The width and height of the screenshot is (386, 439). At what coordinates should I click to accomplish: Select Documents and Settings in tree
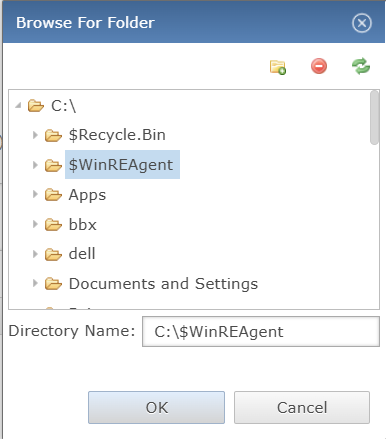163,284
